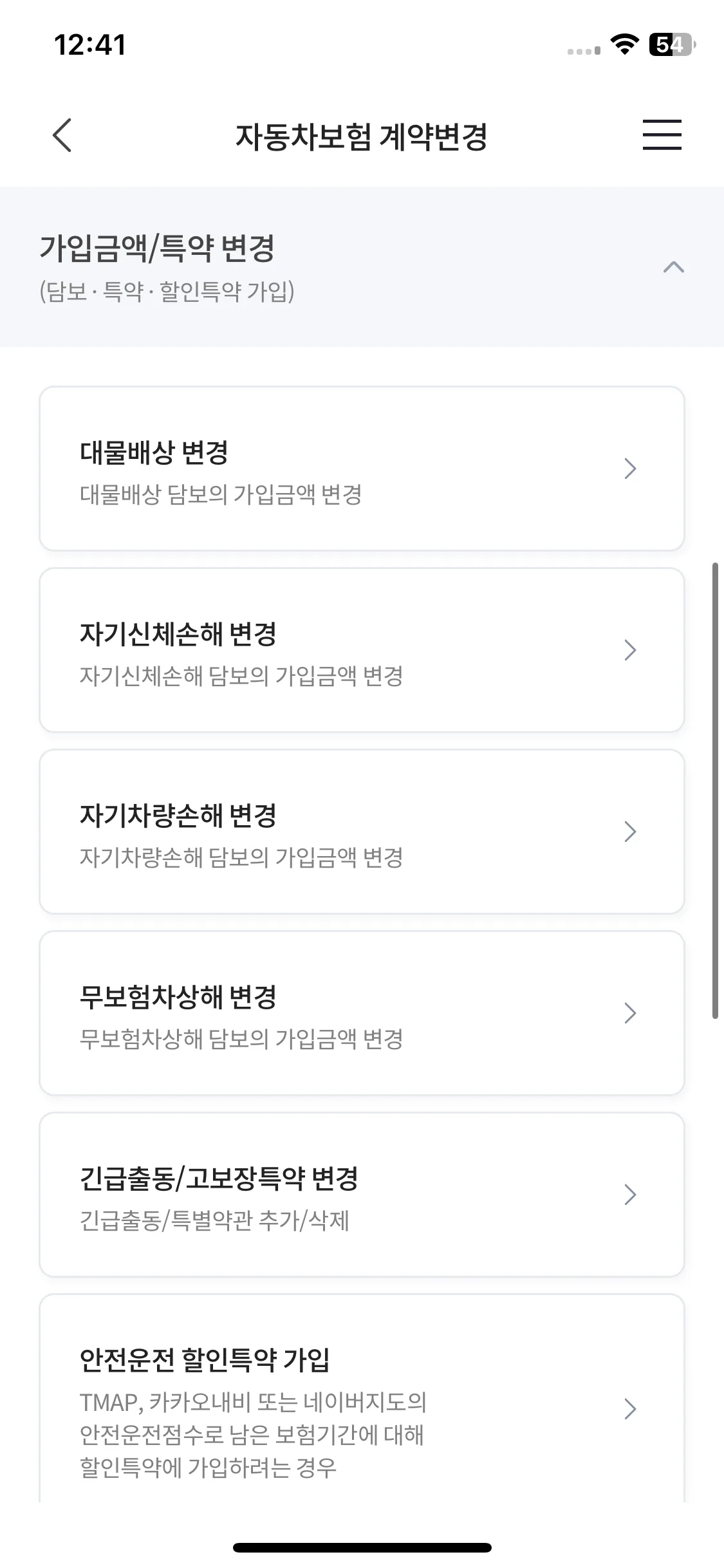This screenshot has width=724, height=1568.
Task: Tap chevron arrow on 긴급출동/고보장특약 변경
Action: pos(630,1195)
